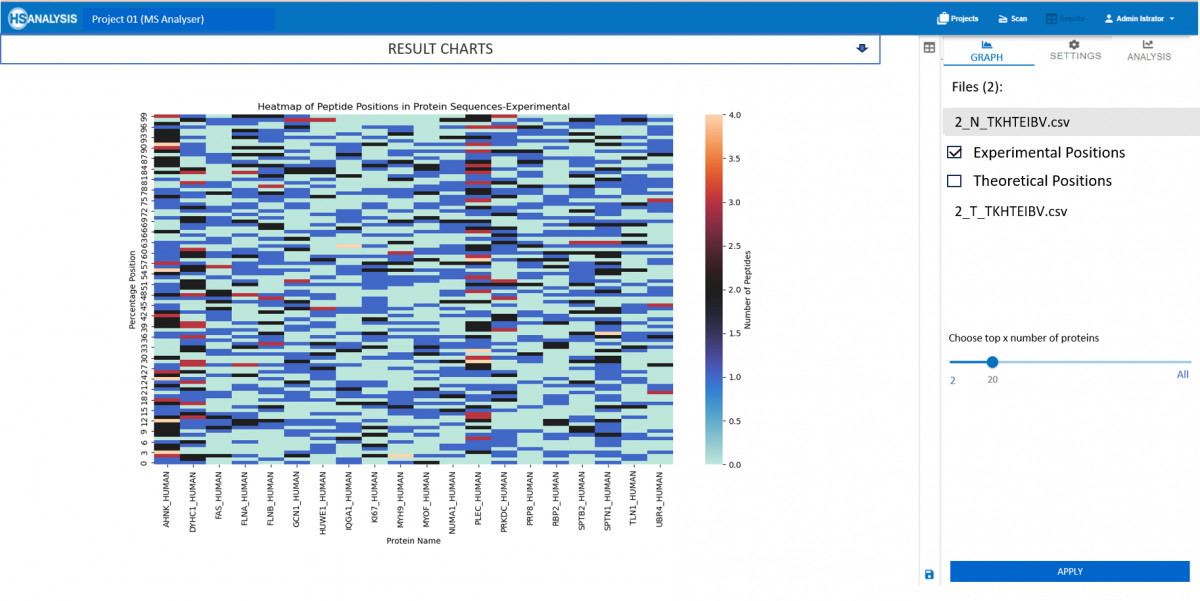Download the result chart via arrow icon
The image size is (1200, 601).
[x=862, y=48]
